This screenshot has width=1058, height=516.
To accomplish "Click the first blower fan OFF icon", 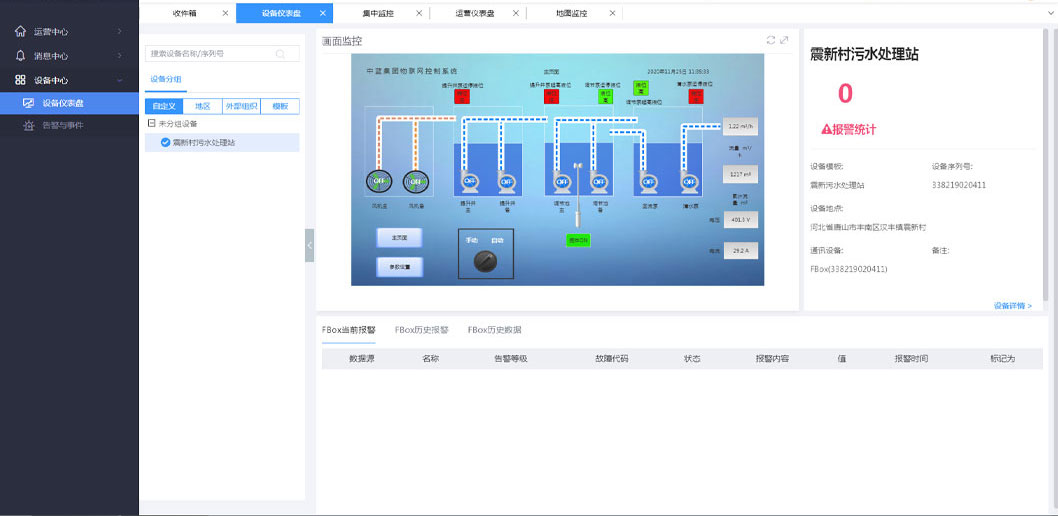I will (379, 182).
